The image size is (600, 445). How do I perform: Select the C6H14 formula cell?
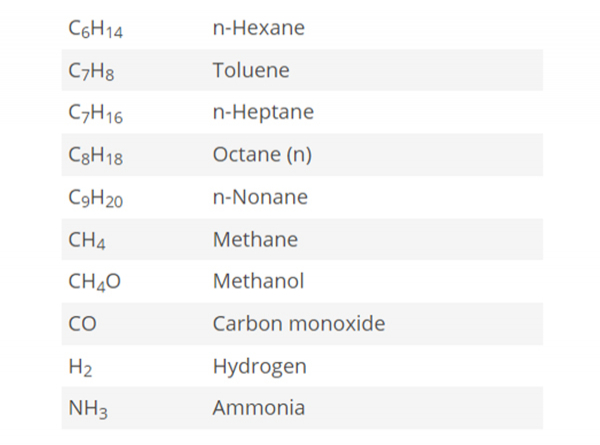(95, 30)
